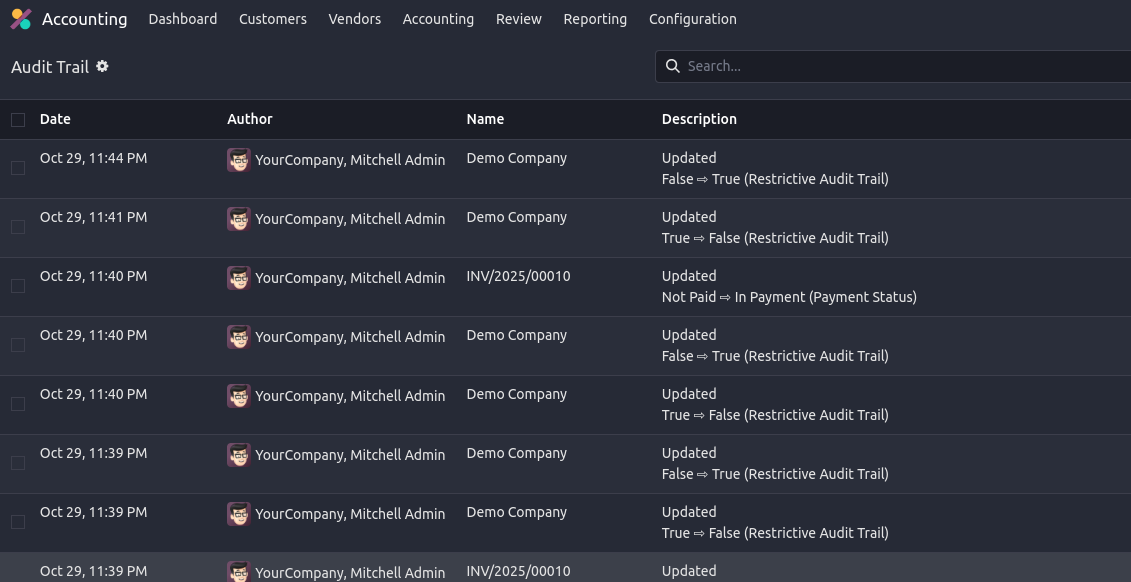Open the Configuration dropdown menu
Viewport: 1131px width, 582px height.
pyautogui.click(x=692, y=19)
